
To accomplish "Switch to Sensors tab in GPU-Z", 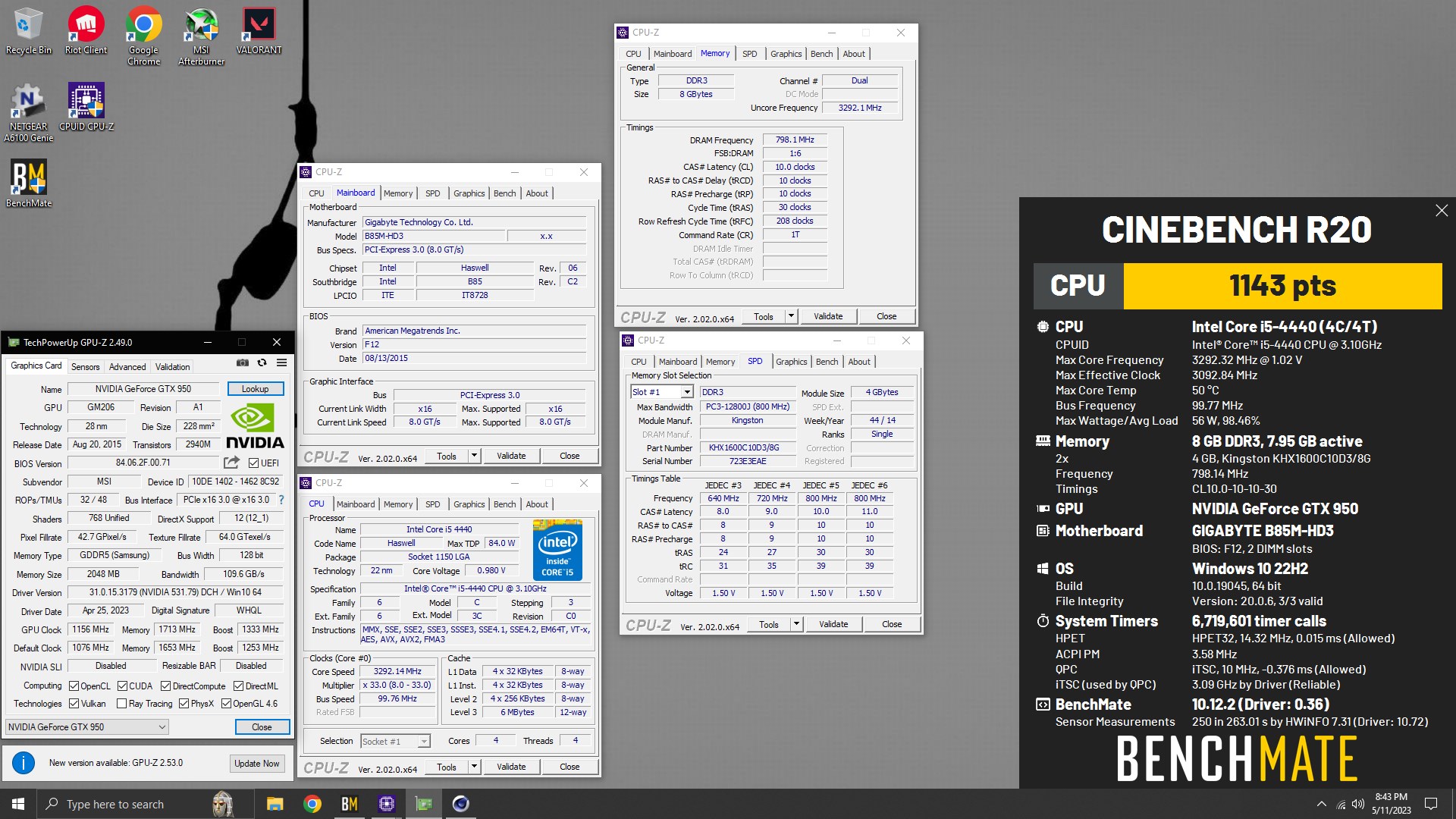I will click(x=85, y=366).
